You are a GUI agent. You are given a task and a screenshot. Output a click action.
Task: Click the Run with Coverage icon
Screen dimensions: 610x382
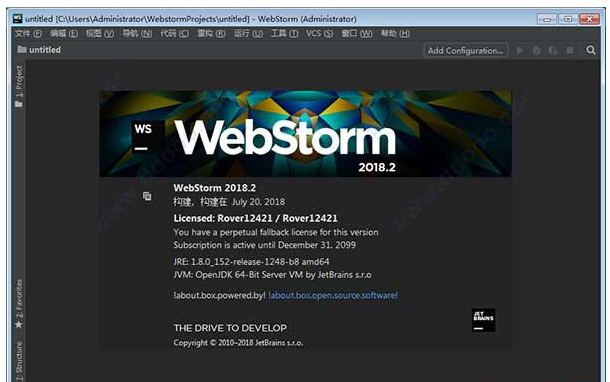(x=553, y=51)
